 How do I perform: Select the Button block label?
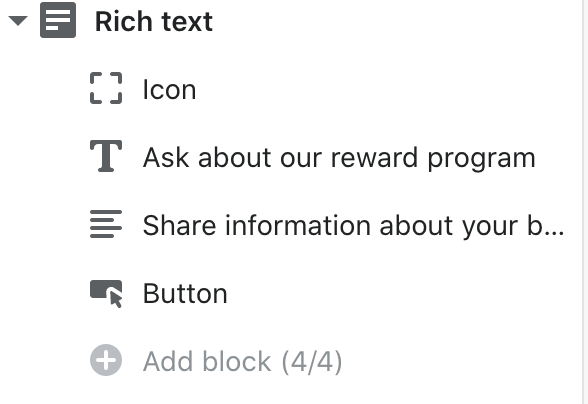[185, 293]
